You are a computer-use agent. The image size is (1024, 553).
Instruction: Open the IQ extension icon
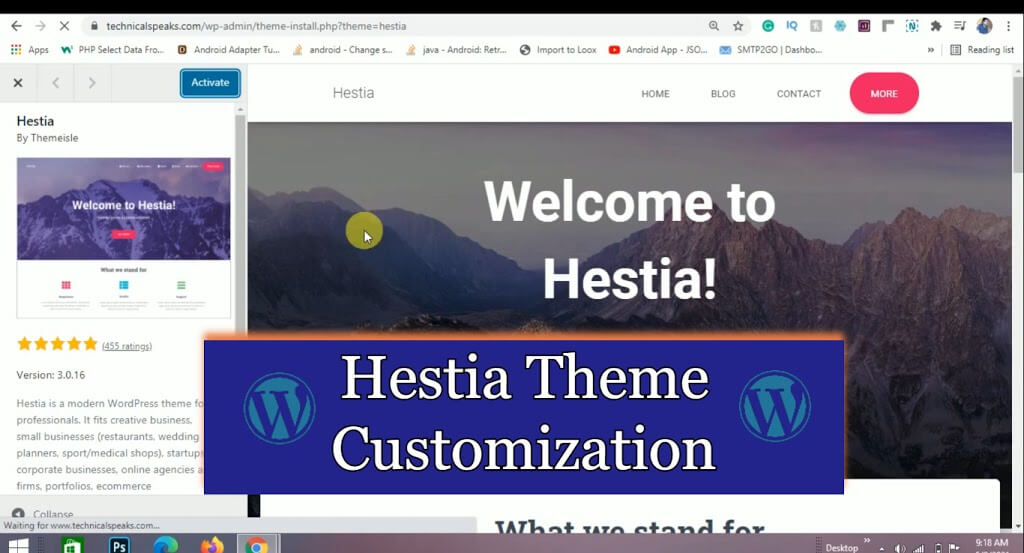click(792, 26)
